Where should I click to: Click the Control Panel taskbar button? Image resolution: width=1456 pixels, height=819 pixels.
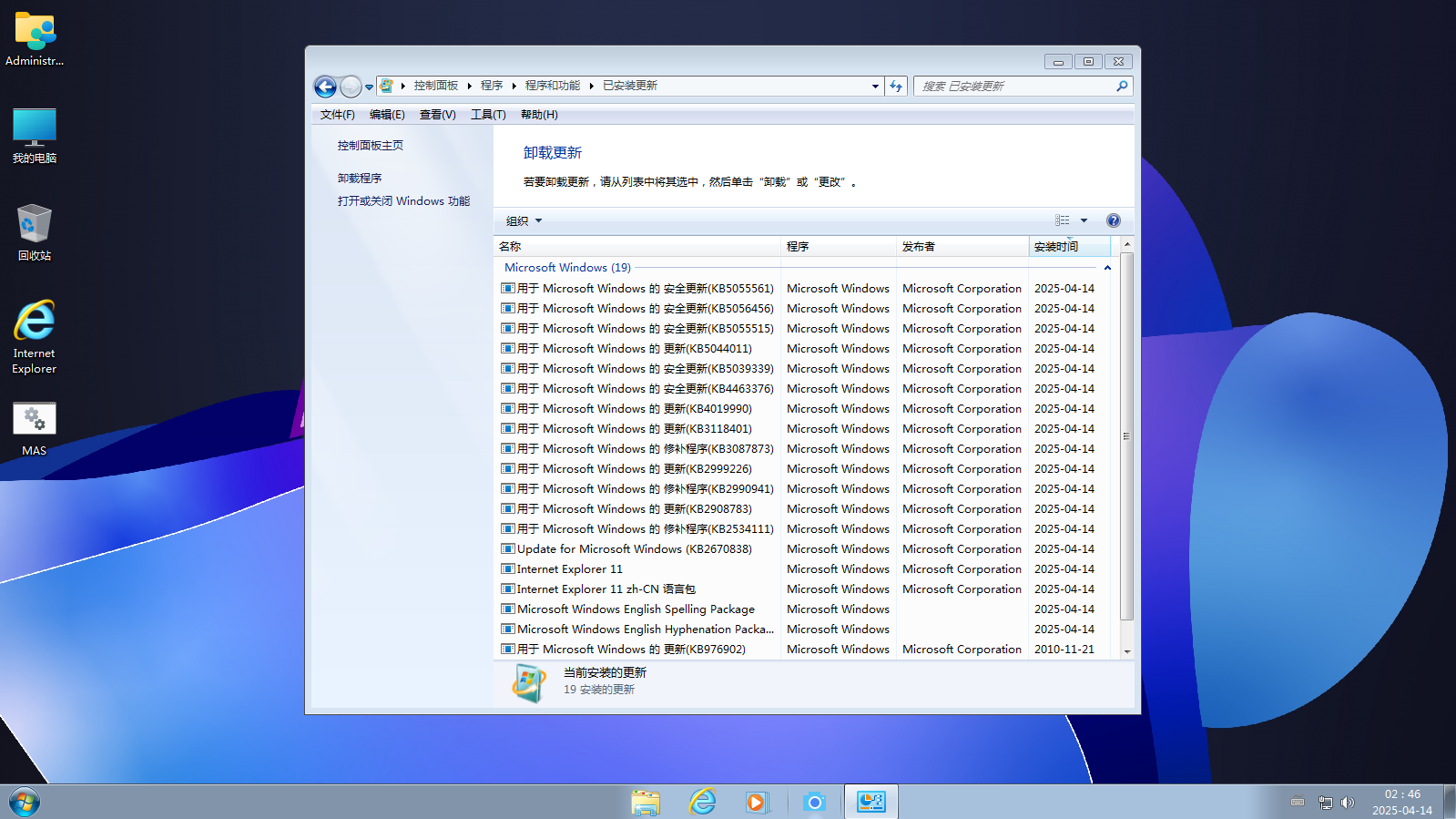pyautogui.click(x=871, y=802)
